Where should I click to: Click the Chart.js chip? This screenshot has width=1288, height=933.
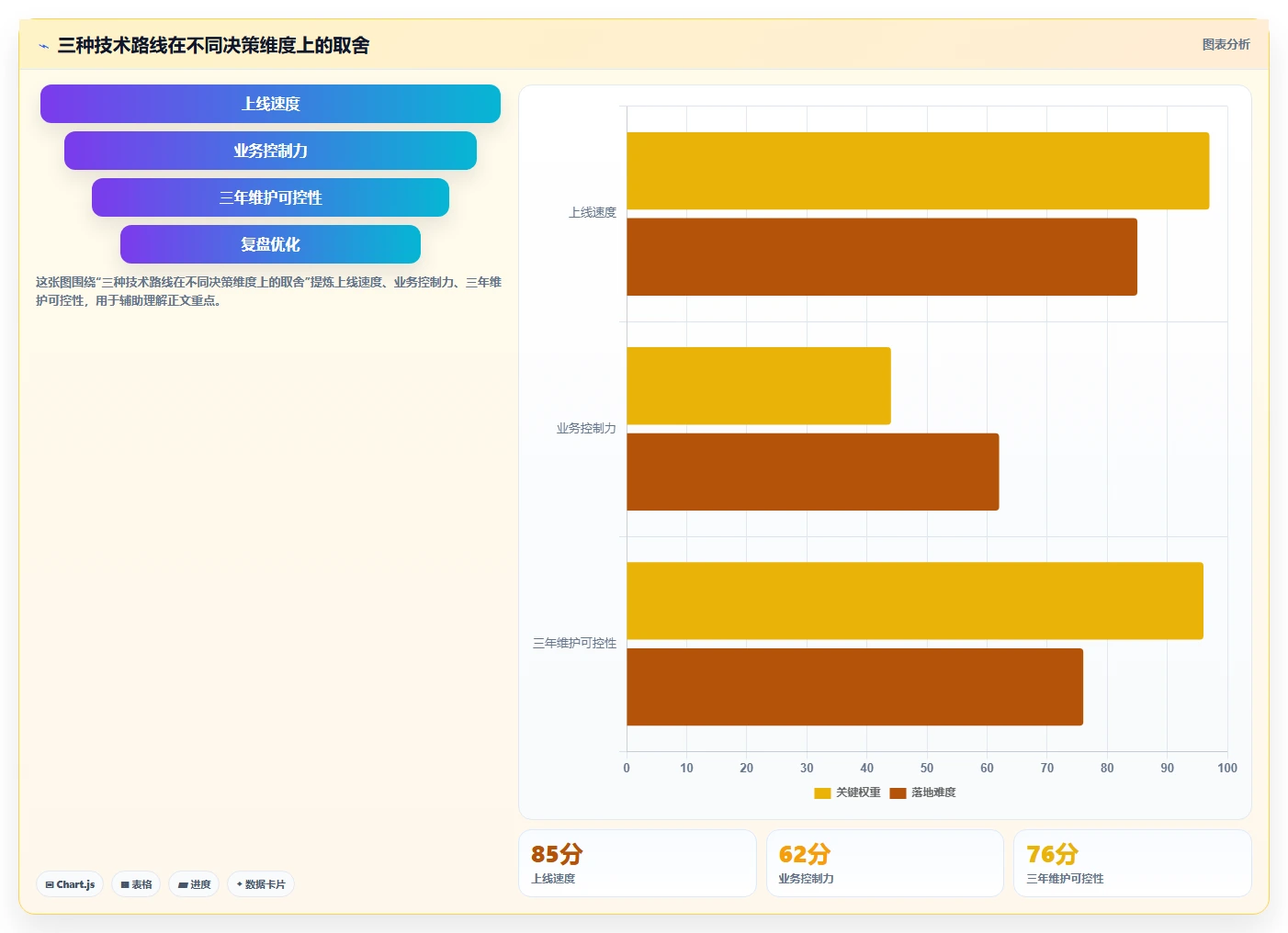(x=70, y=884)
